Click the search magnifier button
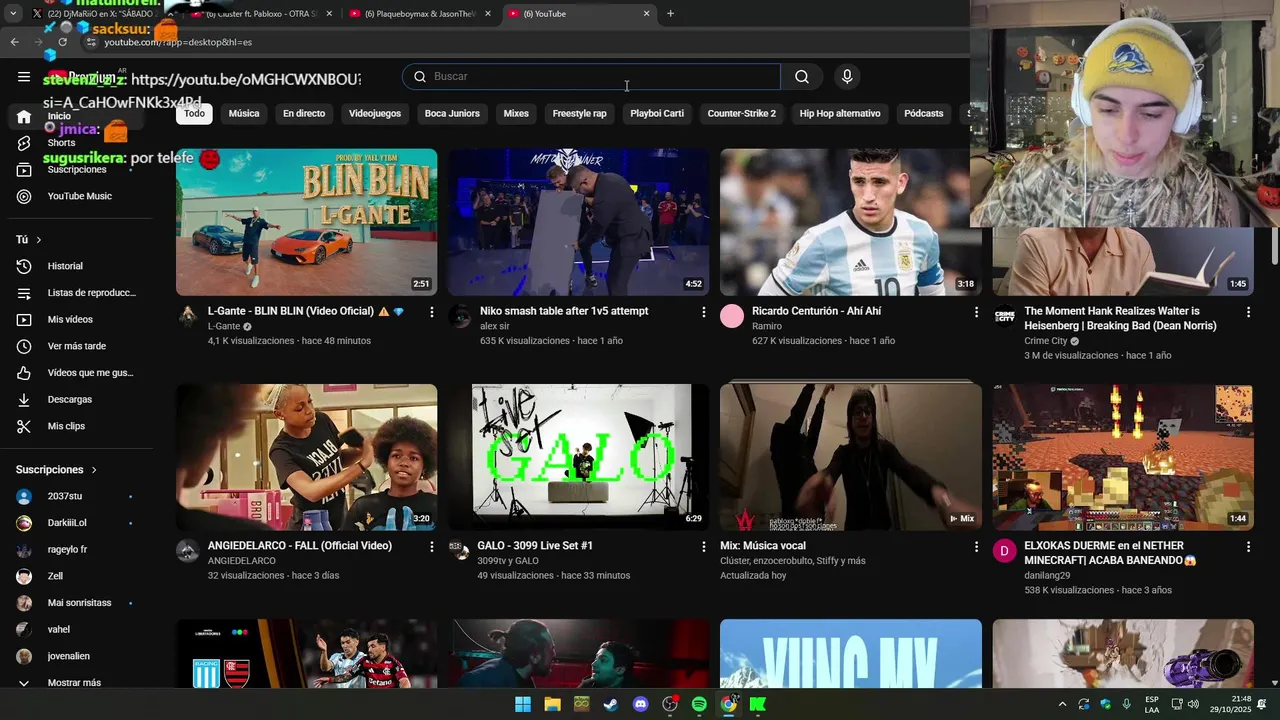The height and width of the screenshot is (720, 1280). tap(802, 77)
